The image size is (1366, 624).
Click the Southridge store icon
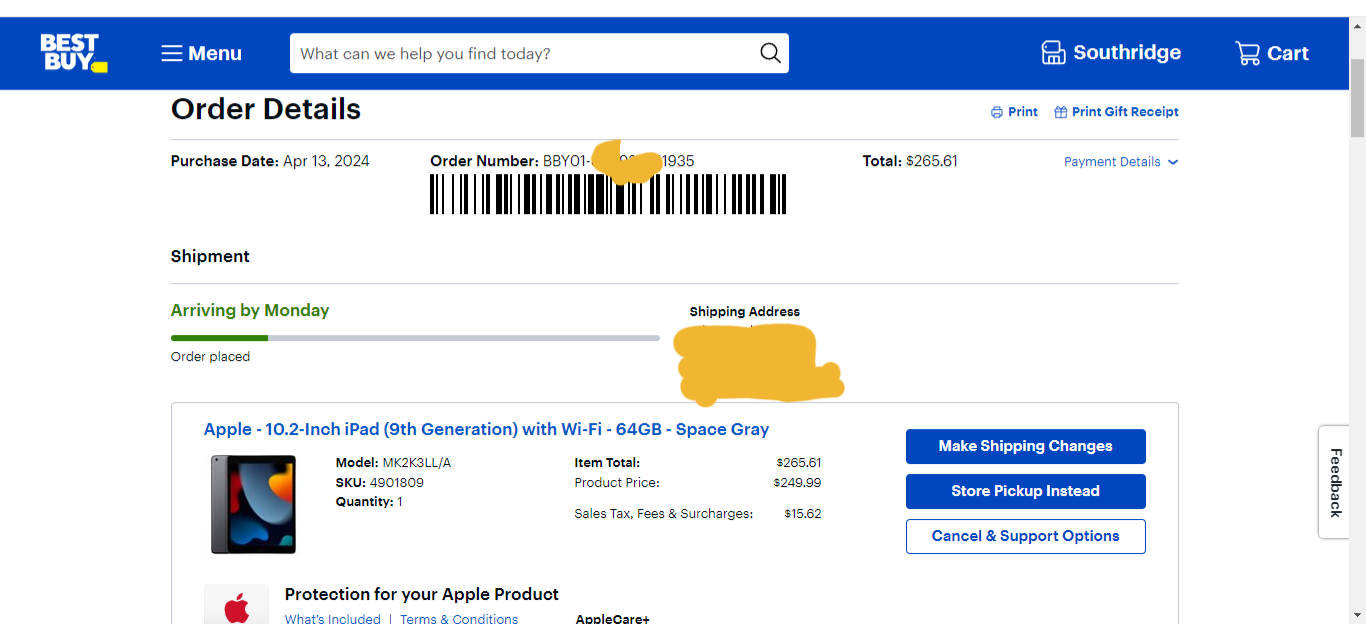(1053, 53)
